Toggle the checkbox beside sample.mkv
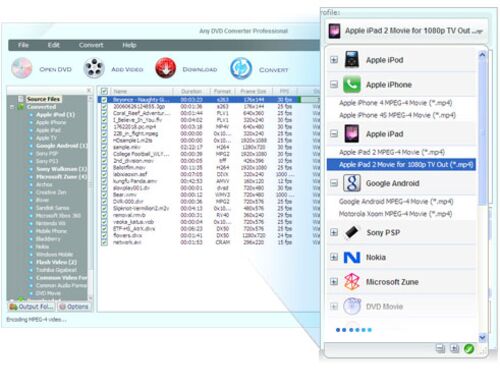Viewport: 500px width, 386px height. point(104,147)
